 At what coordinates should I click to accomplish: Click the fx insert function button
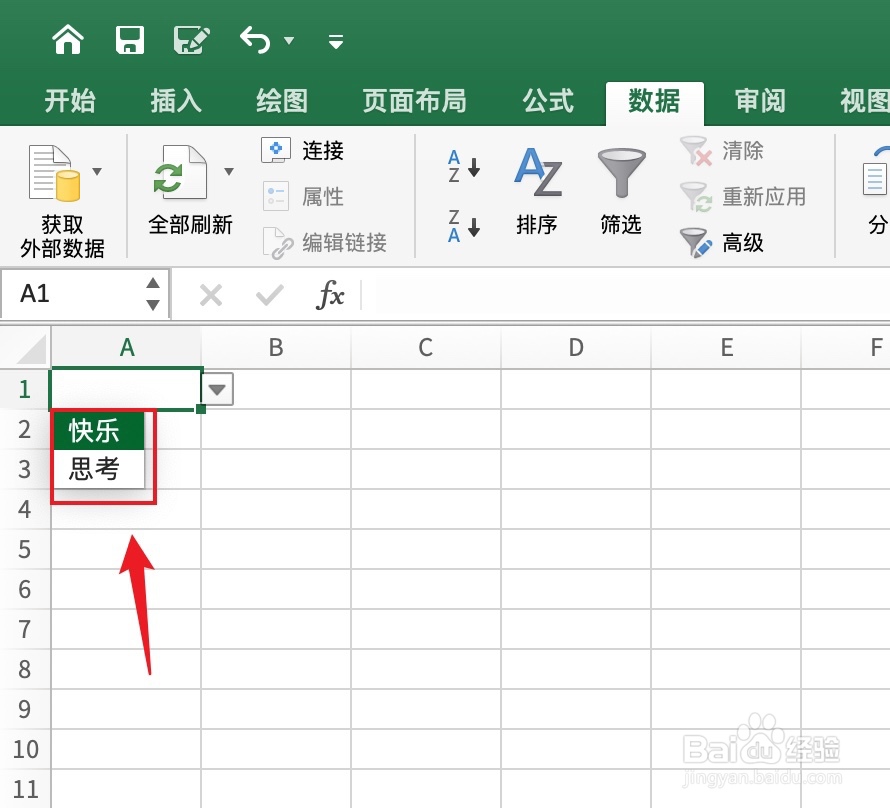(330, 296)
